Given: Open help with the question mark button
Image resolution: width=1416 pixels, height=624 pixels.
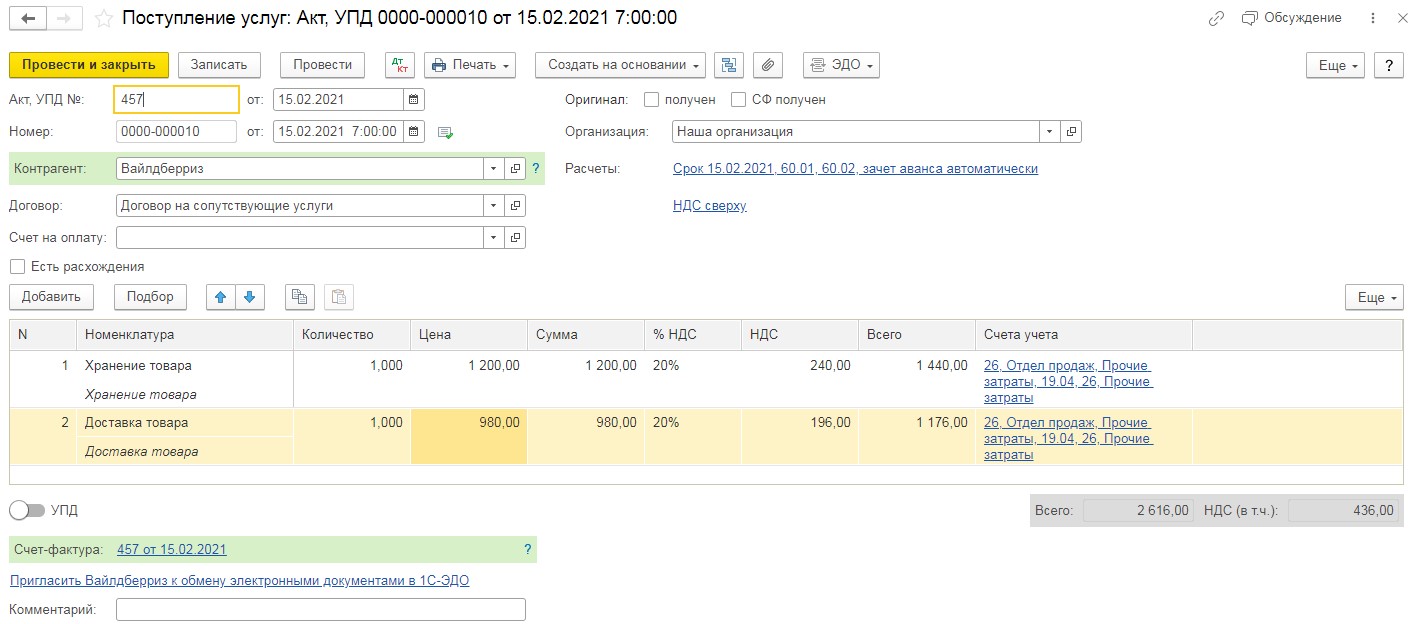Looking at the screenshot, I should (1389, 65).
